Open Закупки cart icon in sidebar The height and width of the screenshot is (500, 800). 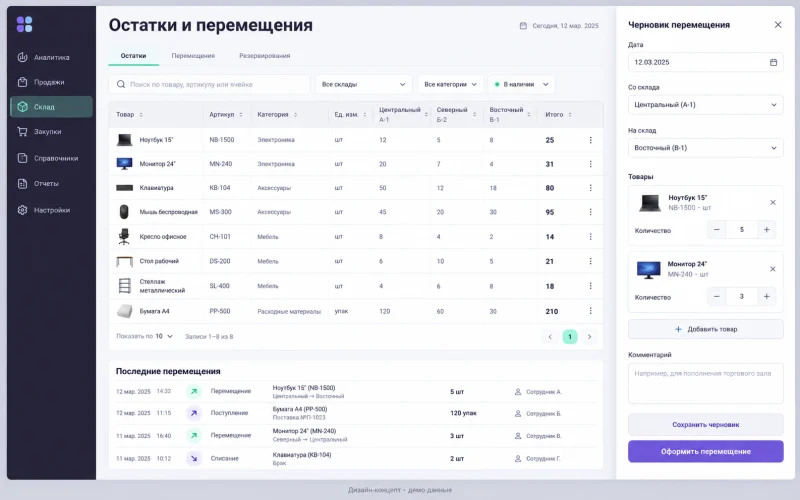(22, 132)
